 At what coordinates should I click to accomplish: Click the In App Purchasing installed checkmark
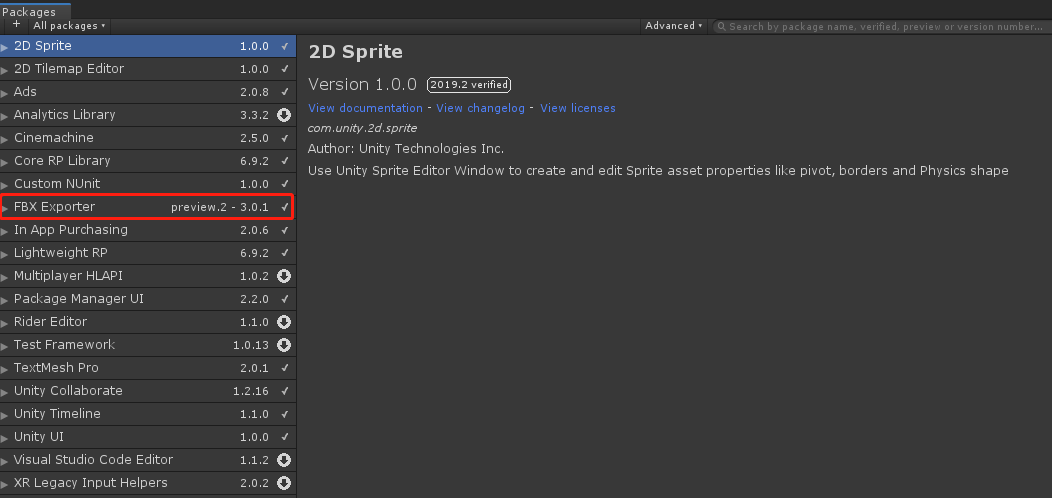tap(284, 230)
